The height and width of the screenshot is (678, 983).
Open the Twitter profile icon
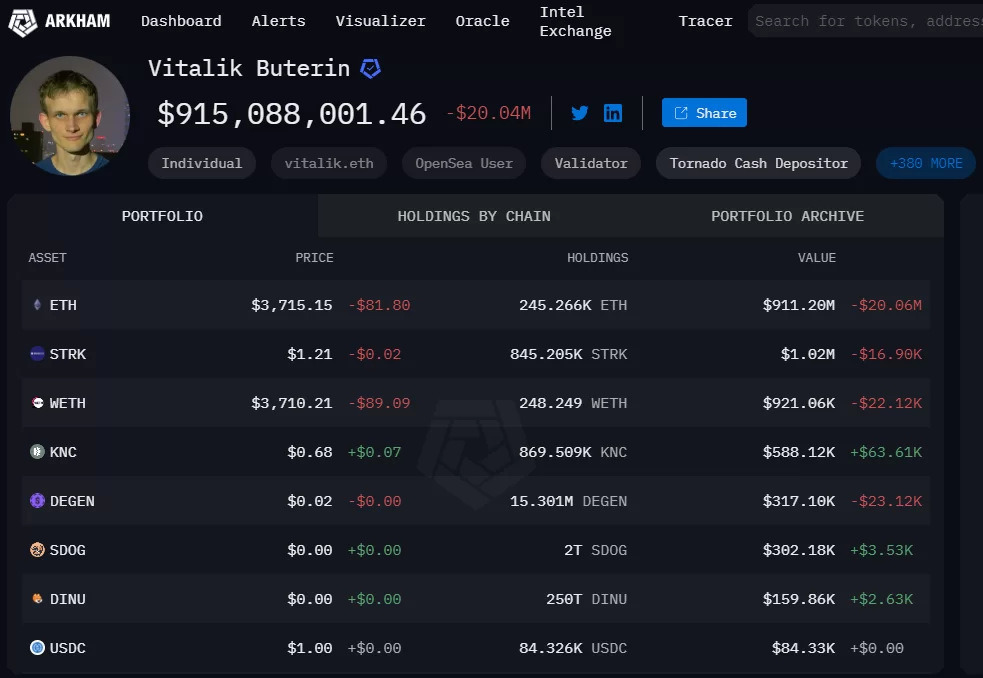pyautogui.click(x=580, y=113)
